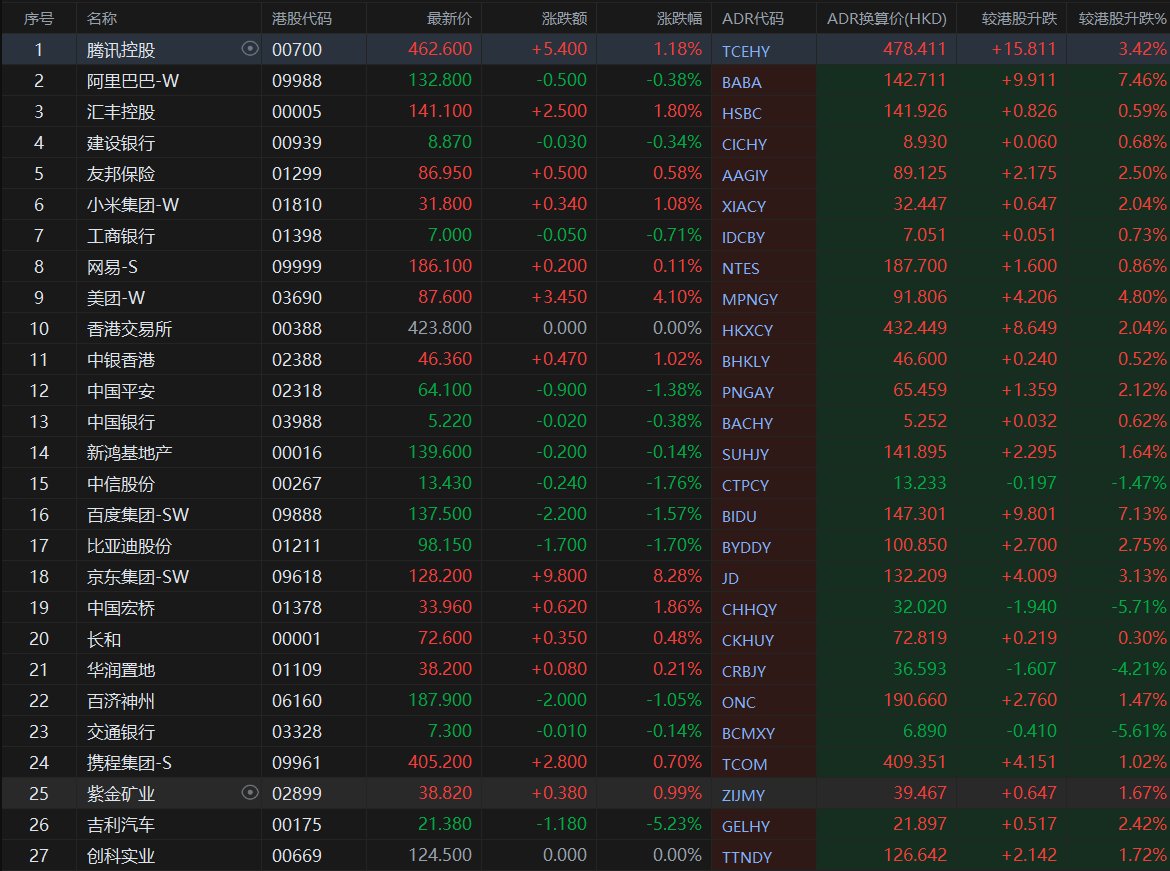Click stock code 09988

[297, 81]
